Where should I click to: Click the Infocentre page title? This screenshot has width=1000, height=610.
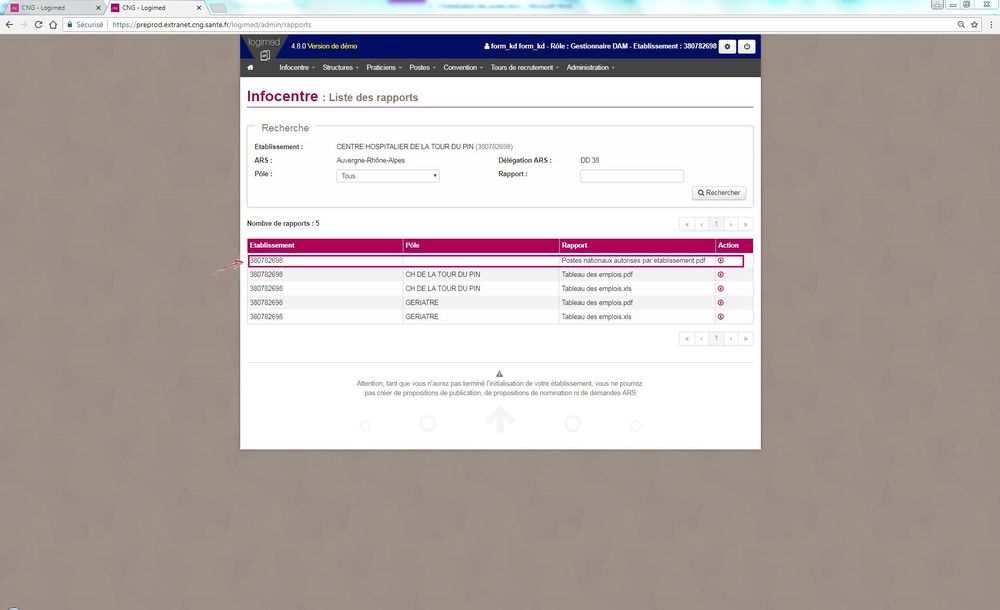283,96
